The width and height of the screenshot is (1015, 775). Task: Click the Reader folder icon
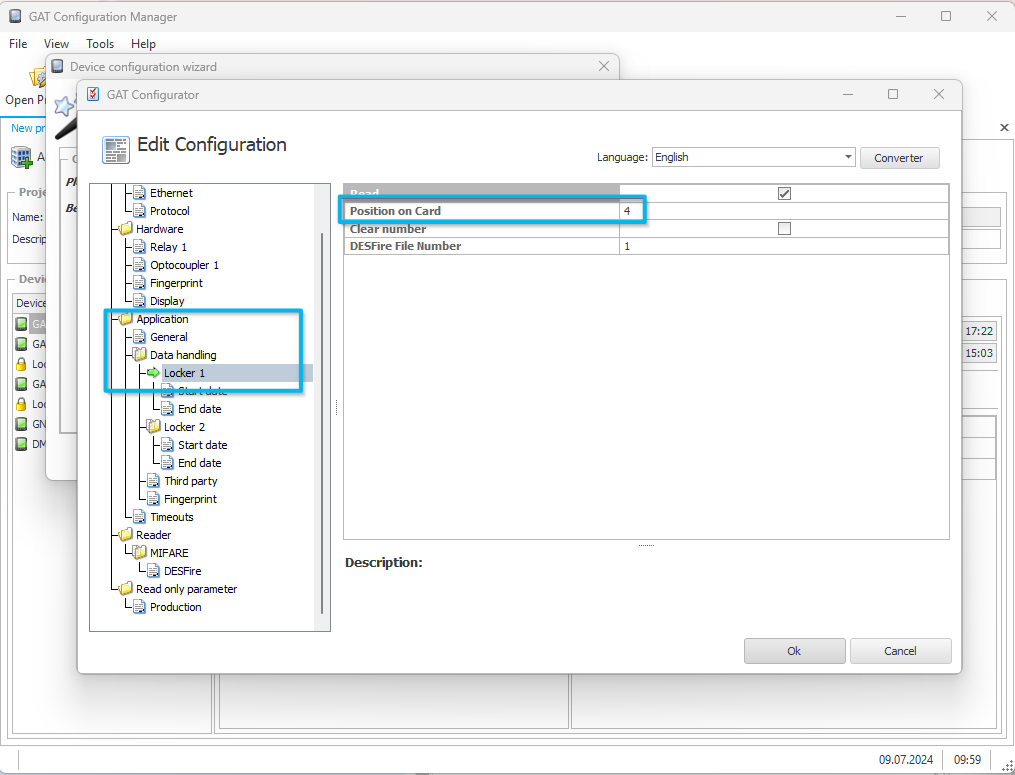(126, 535)
